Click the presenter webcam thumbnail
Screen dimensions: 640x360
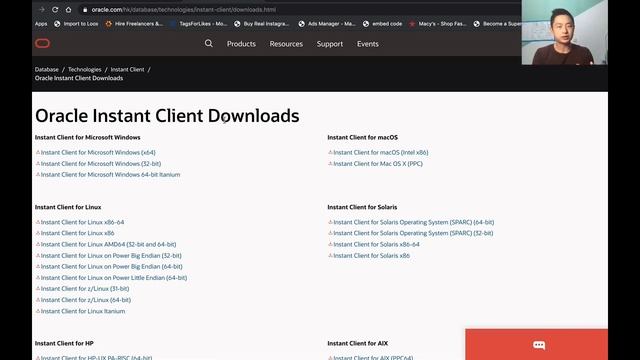564,32
